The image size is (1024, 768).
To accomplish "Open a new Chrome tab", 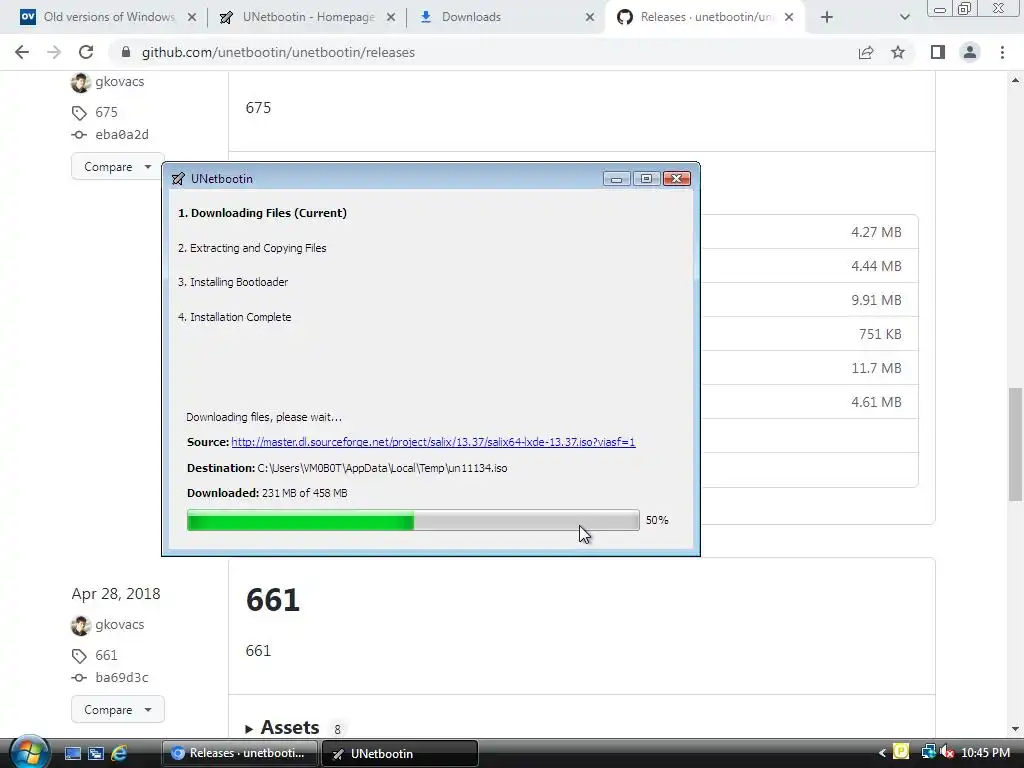I will pos(827,17).
